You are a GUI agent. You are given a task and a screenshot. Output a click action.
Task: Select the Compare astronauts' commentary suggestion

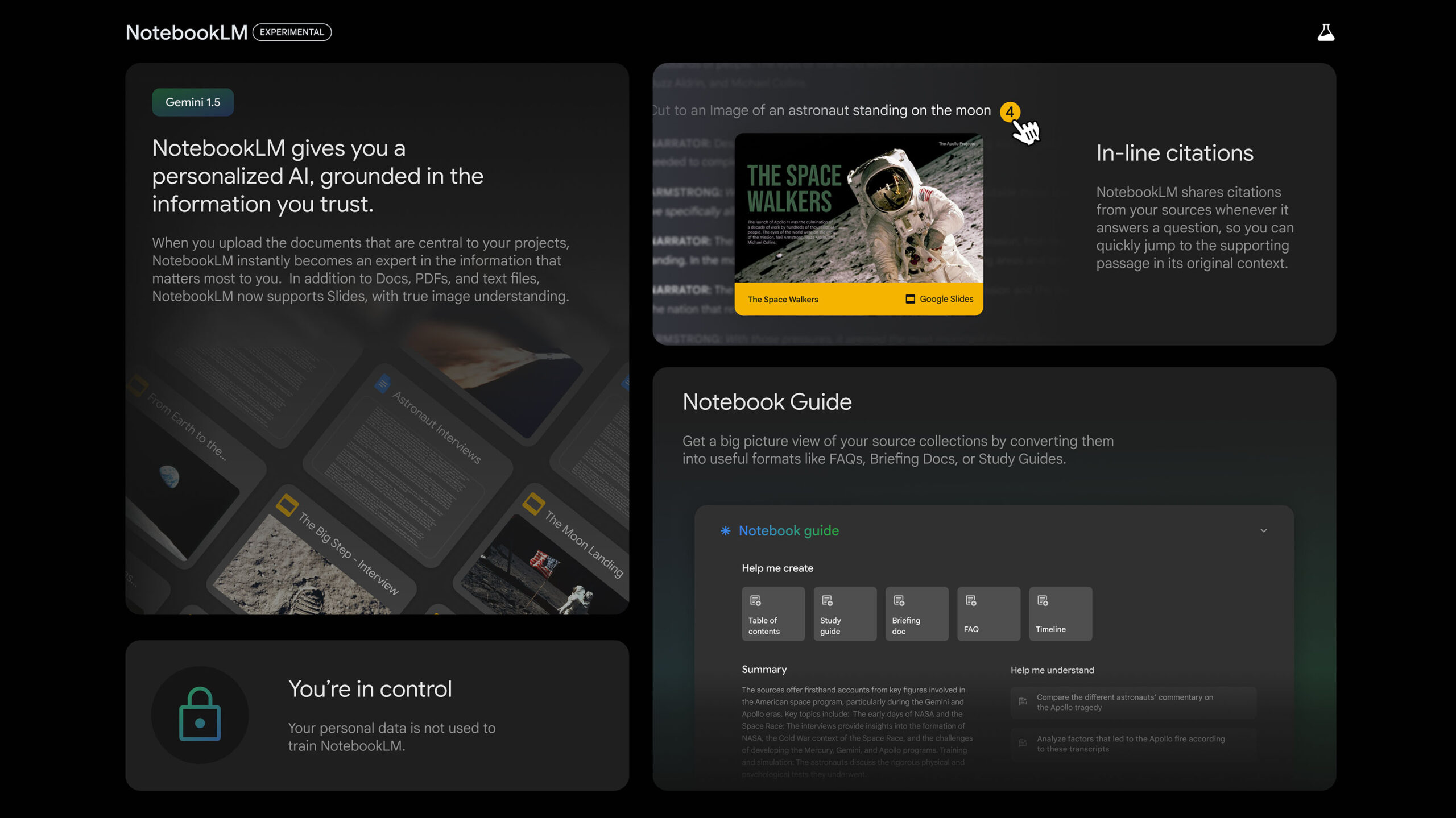coord(1133,703)
